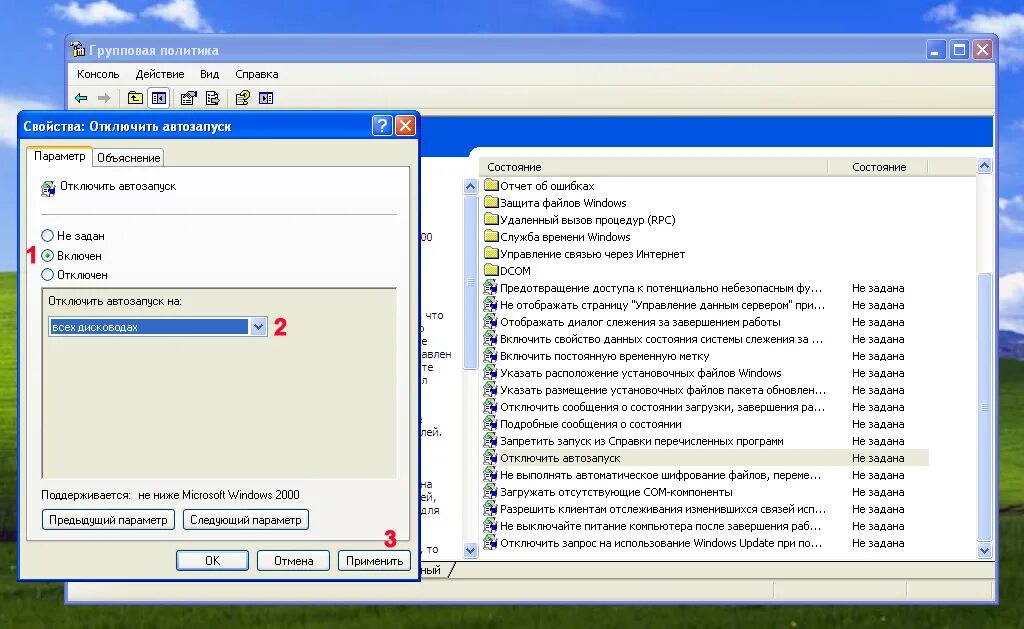1024x629 pixels.
Task: Select the Указать размещение установочных файлов пакета row
Action: tap(705, 389)
